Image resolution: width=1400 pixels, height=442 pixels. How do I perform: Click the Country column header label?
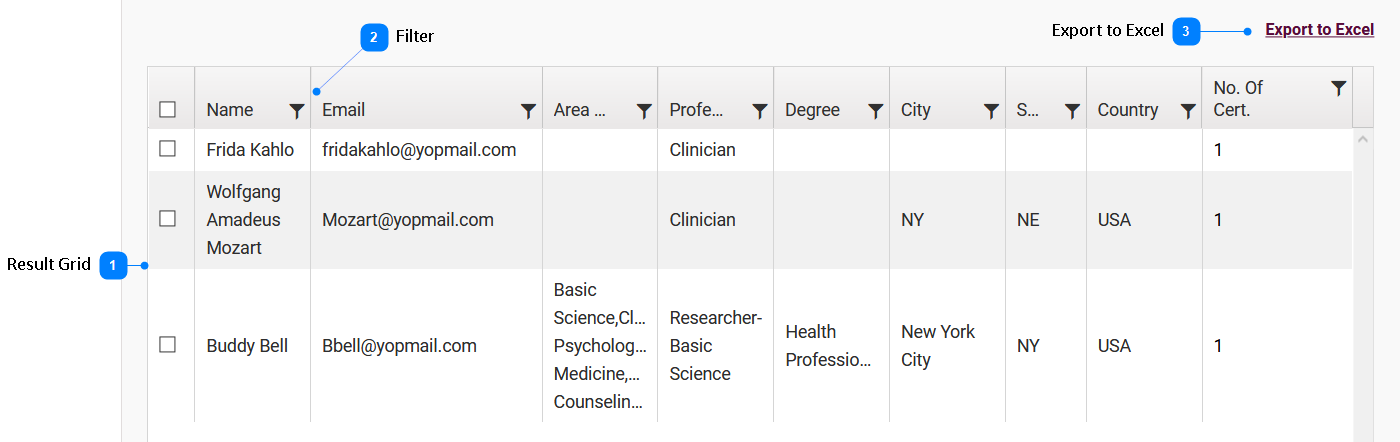1128,110
